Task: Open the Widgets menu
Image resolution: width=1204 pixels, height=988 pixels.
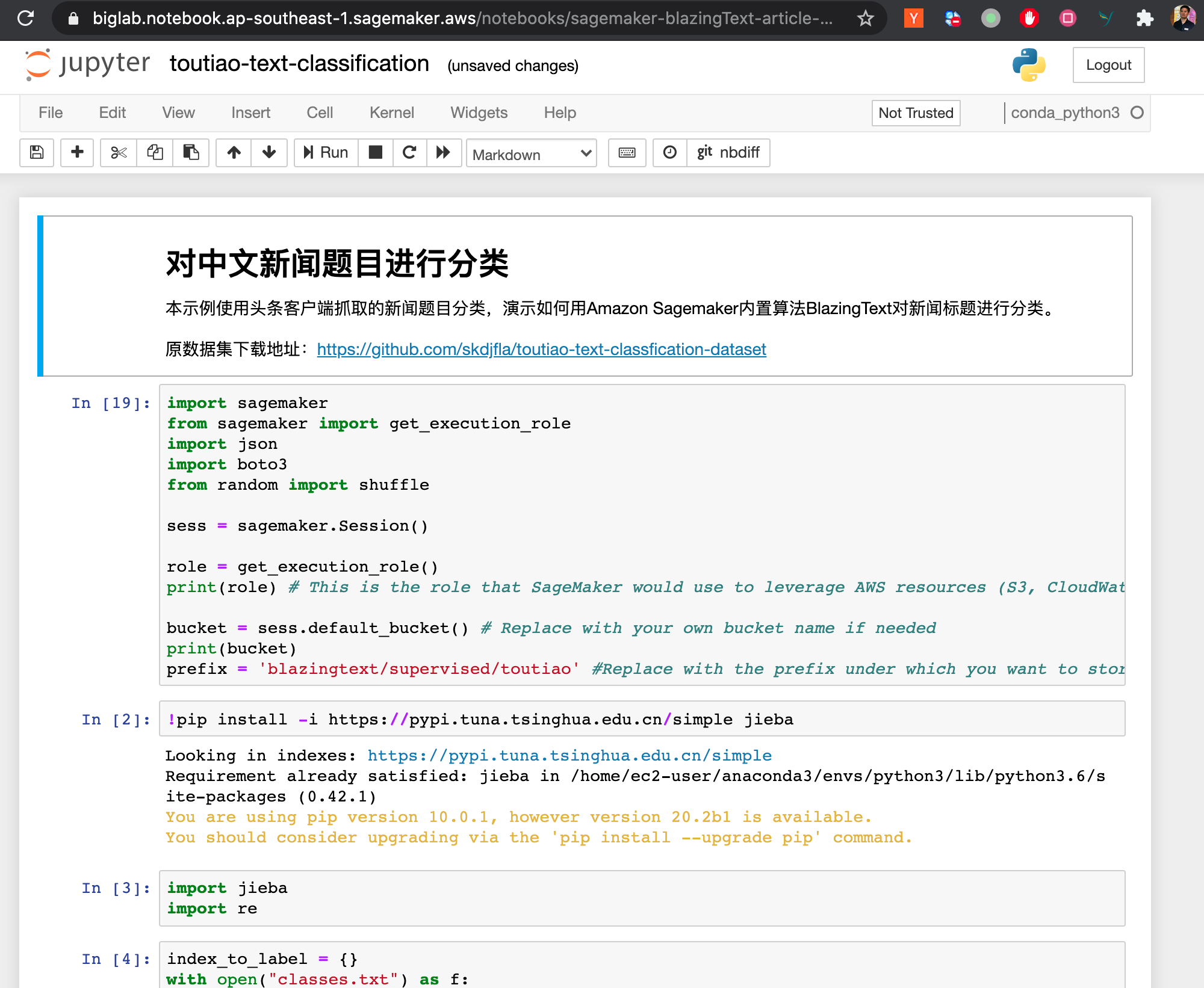Action: point(479,113)
